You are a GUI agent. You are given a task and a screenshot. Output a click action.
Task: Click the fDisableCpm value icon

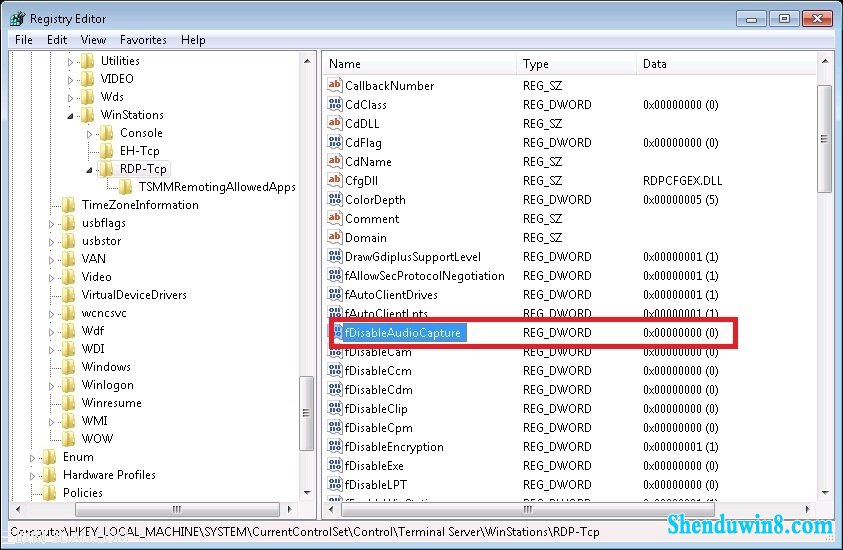pos(334,427)
